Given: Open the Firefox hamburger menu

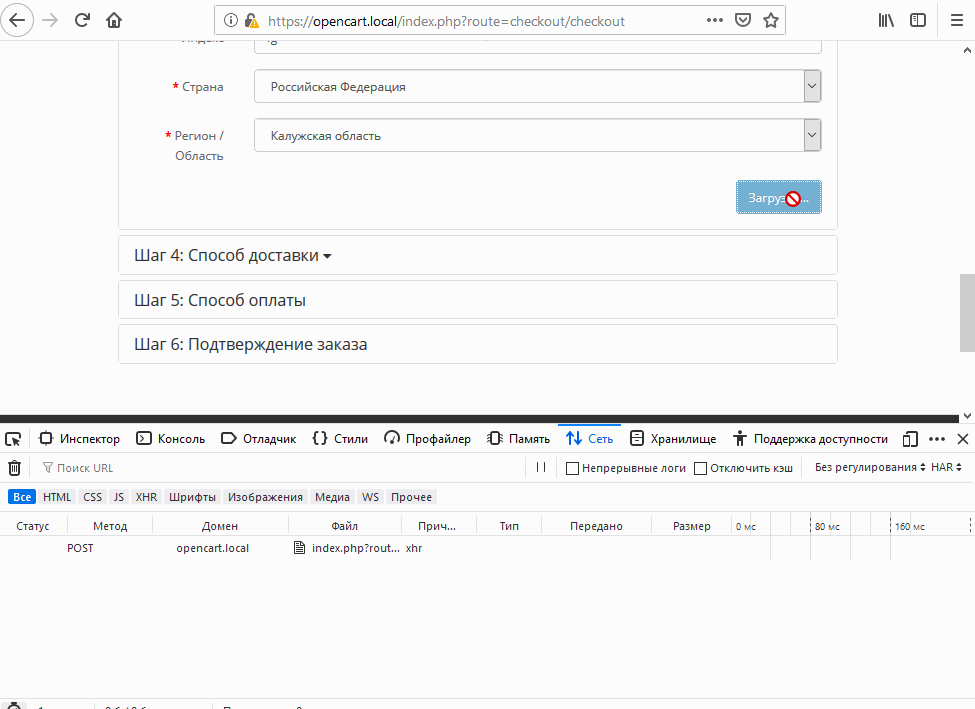Looking at the screenshot, I should coord(957,21).
